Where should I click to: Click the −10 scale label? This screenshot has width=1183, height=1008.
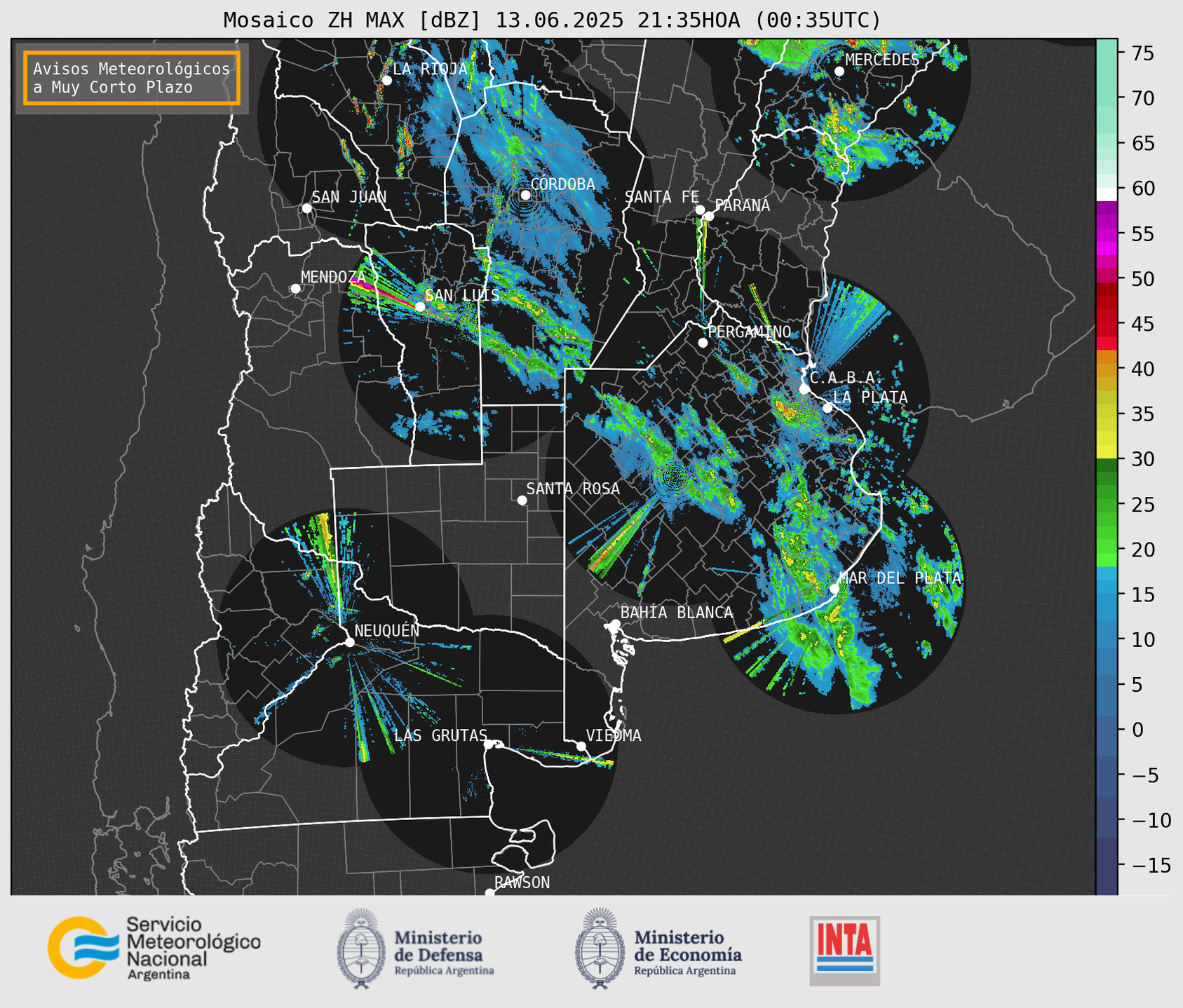(x=1151, y=820)
